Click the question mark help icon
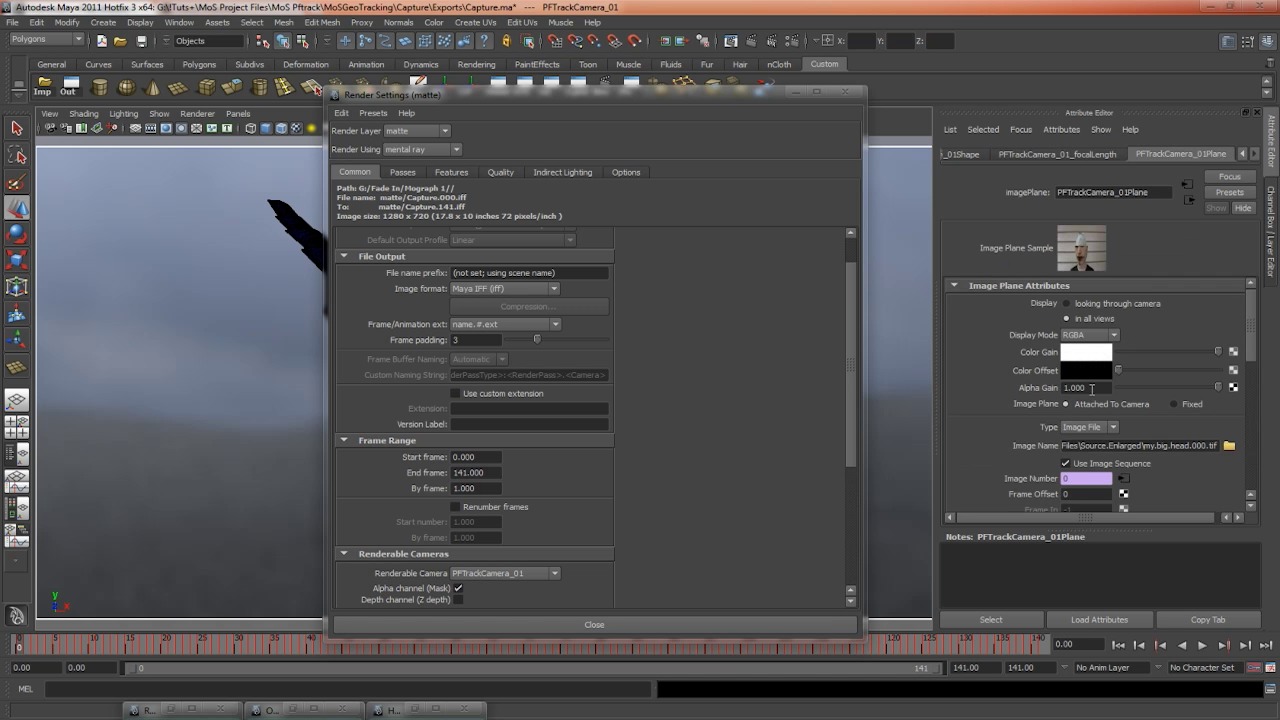This screenshot has height=720, width=1280. point(484,41)
